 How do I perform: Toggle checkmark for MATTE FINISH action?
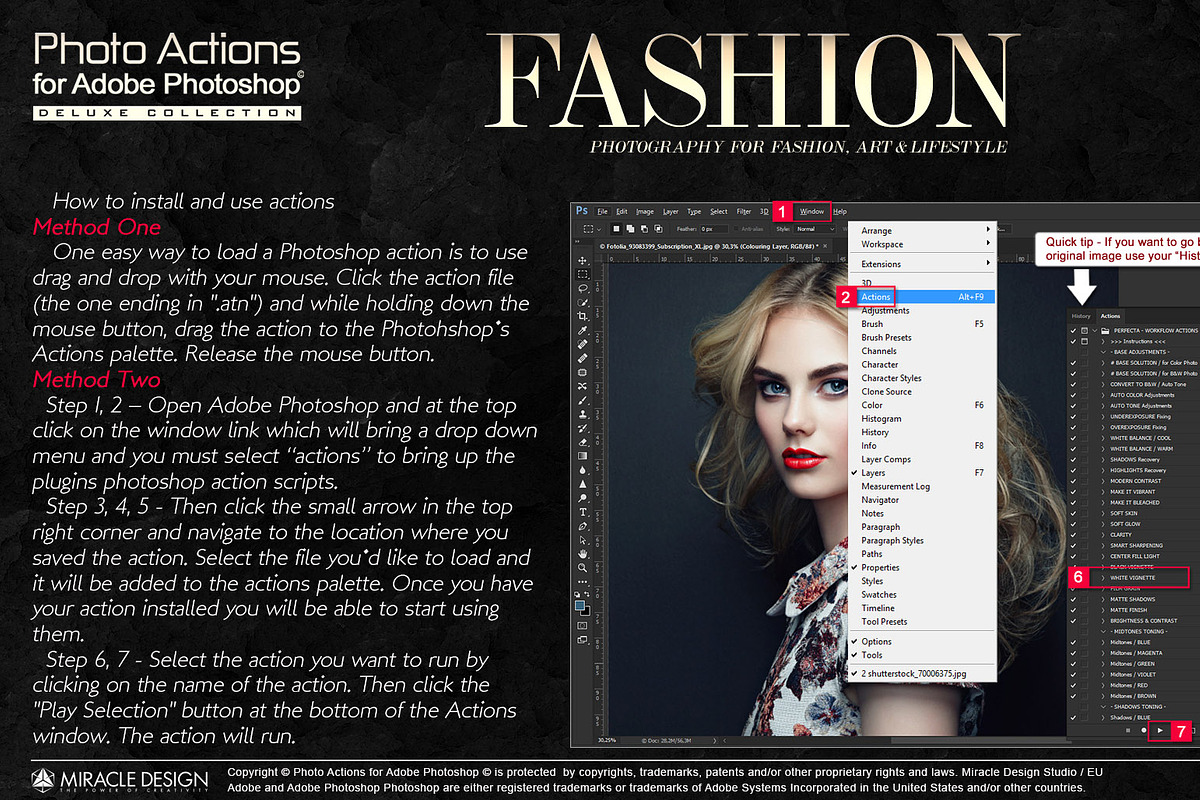[1073, 610]
